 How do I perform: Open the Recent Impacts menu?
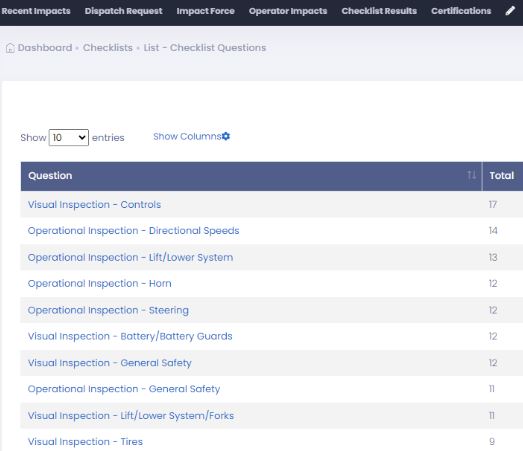pos(36,11)
